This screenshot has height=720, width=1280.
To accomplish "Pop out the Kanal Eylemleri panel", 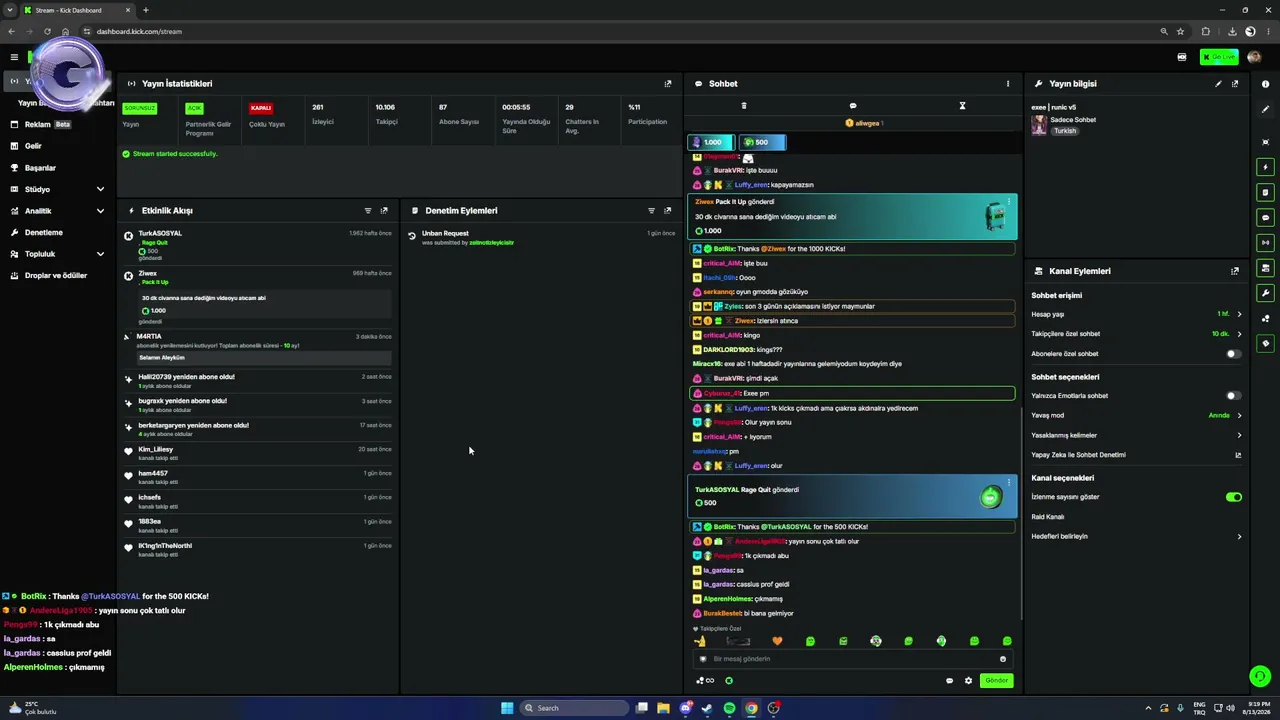I will [x=1235, y=271].
